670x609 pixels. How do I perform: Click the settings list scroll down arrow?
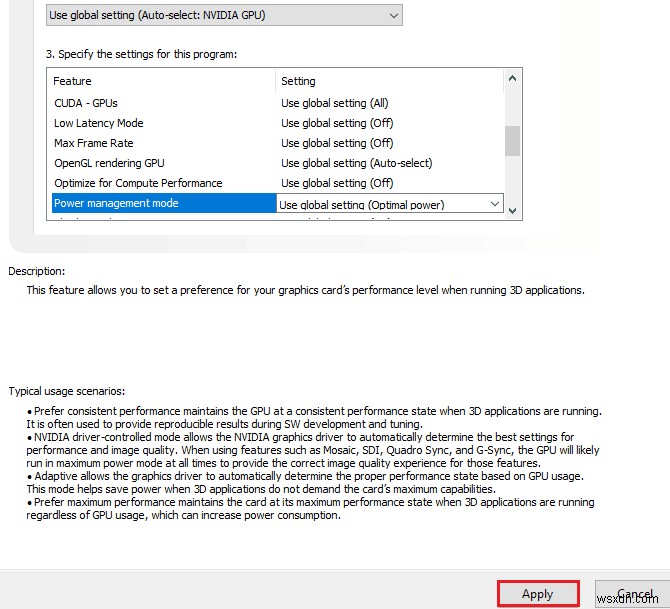coord(512,210)
